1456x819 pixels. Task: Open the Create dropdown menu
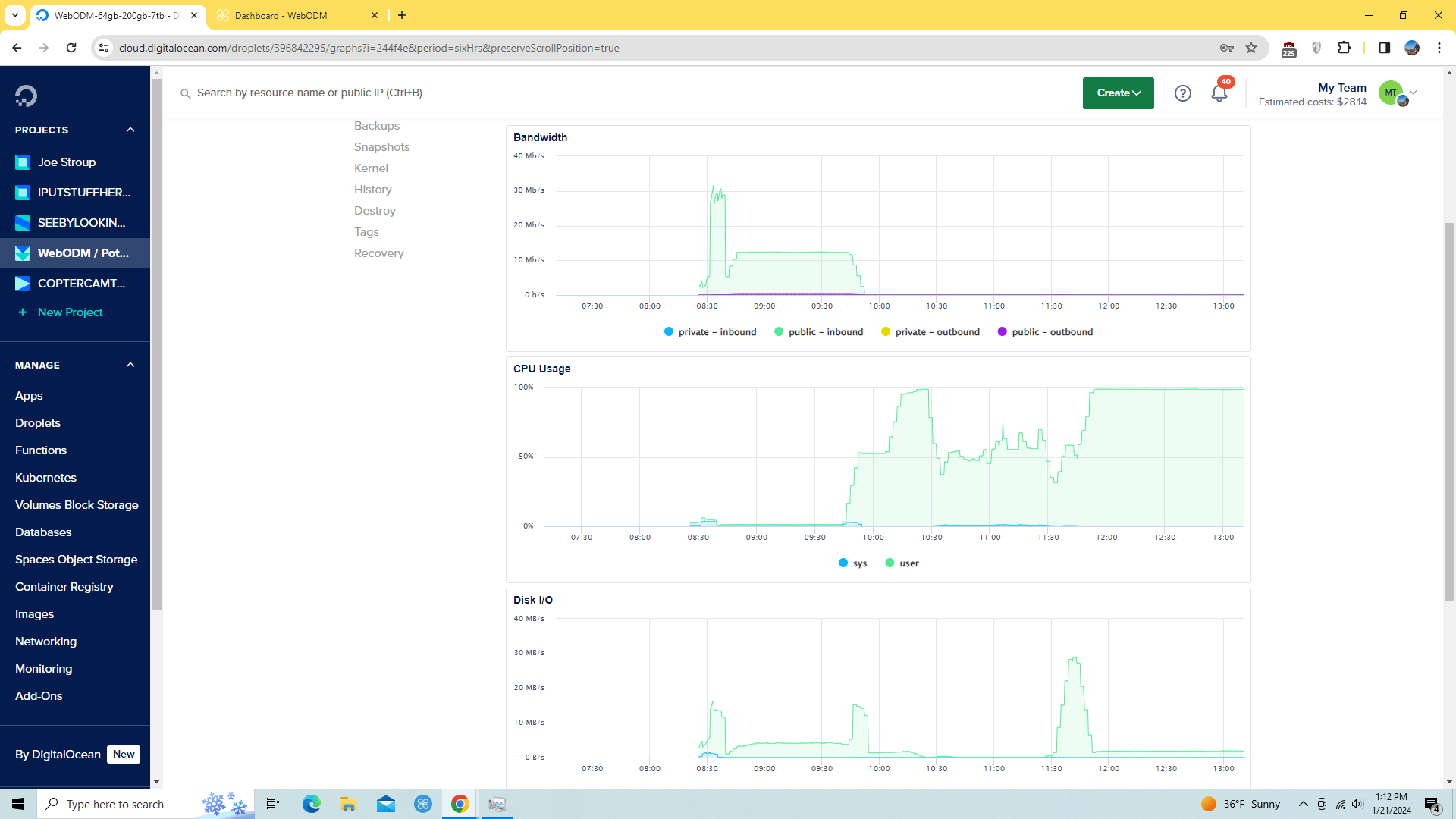click(1118, 93)
